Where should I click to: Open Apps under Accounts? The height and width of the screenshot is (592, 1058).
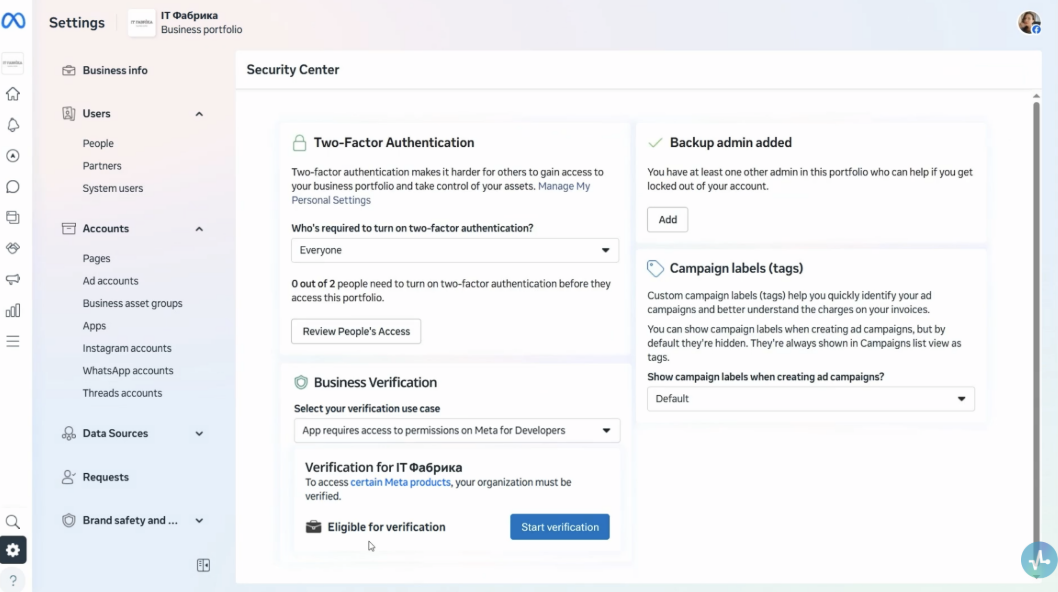click(x=94, y=326)
